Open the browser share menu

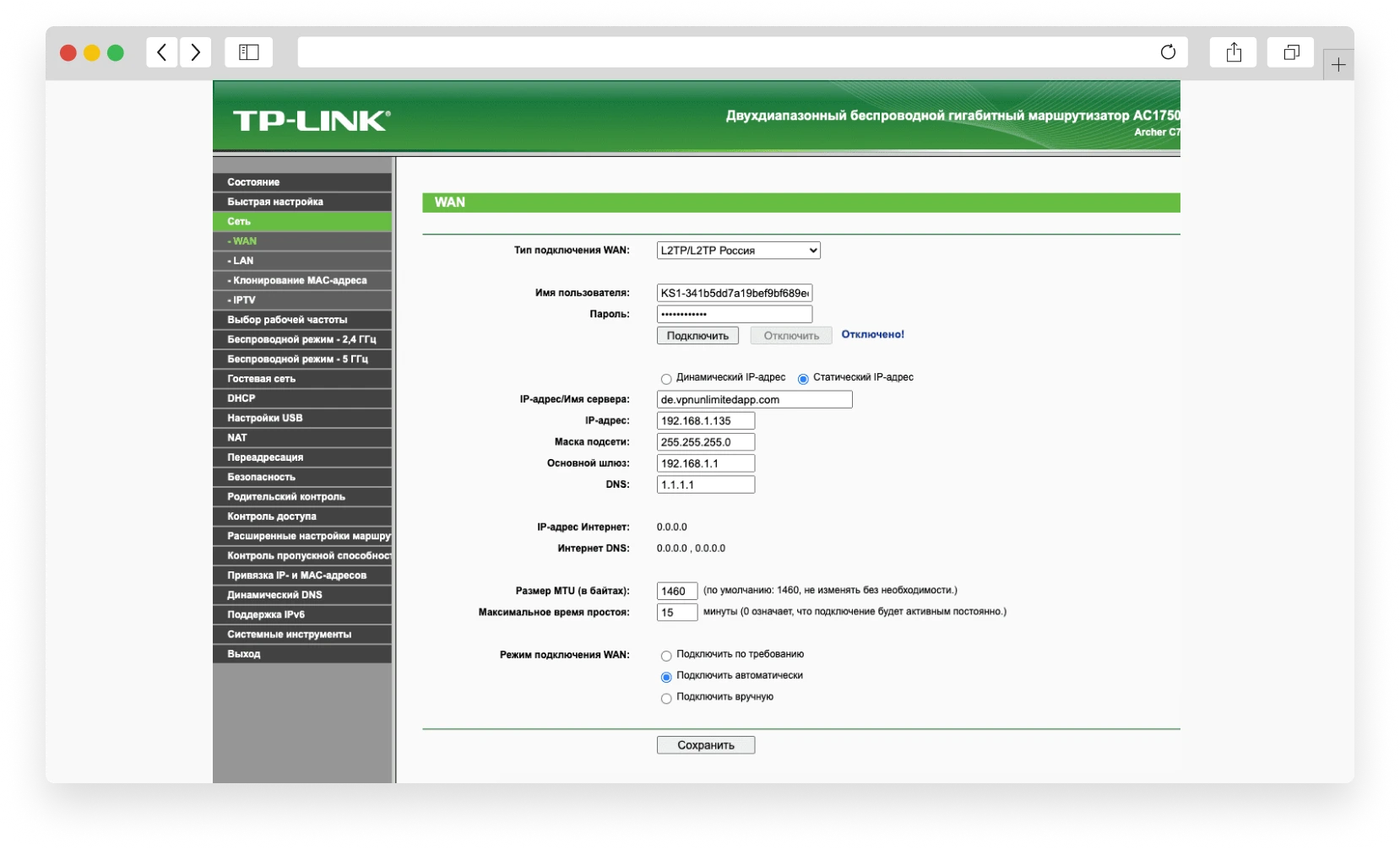coord(1233,51)
